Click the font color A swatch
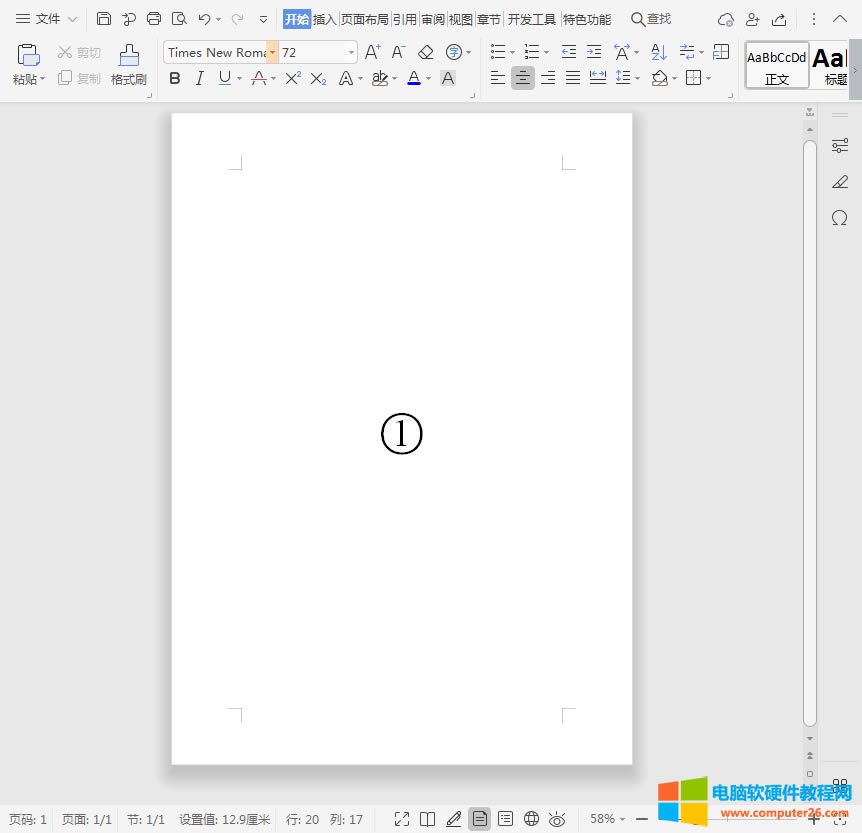Viewport: 862px width, 833px height. point(414,78)
